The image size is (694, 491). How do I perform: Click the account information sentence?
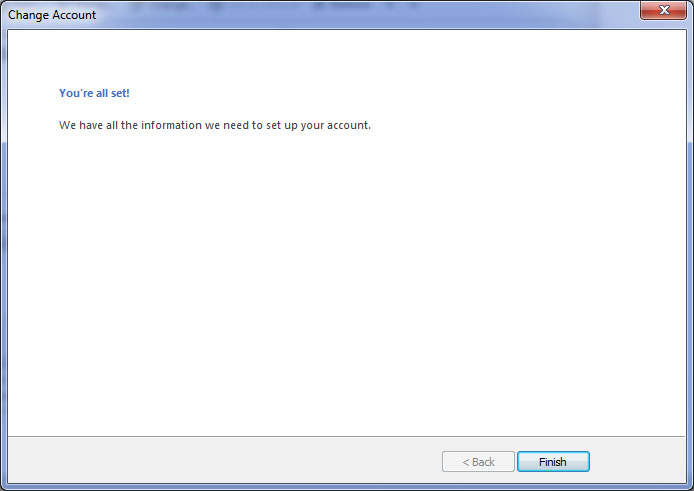point(215,125)
